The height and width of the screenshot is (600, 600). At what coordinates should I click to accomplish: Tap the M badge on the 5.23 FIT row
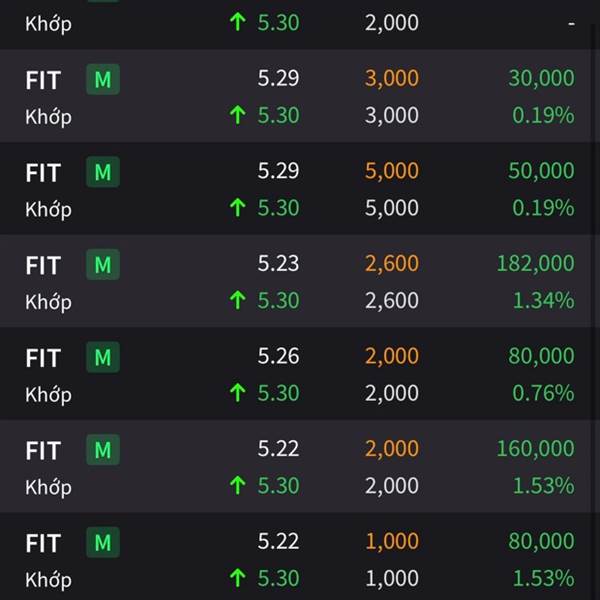pyautogui.click(x=103, y=265)
